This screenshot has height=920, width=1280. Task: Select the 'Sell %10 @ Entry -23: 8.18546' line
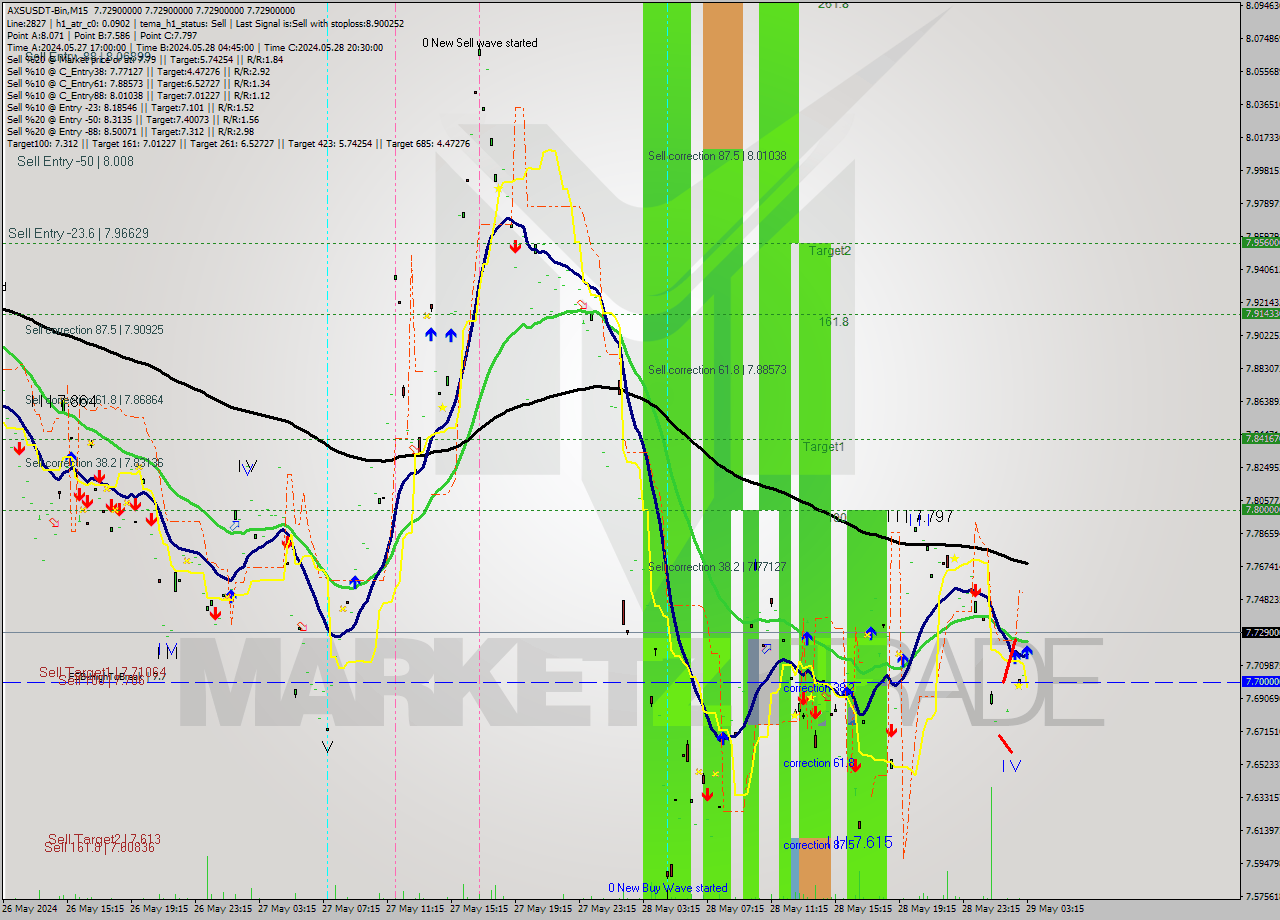[x=130, y=107]
